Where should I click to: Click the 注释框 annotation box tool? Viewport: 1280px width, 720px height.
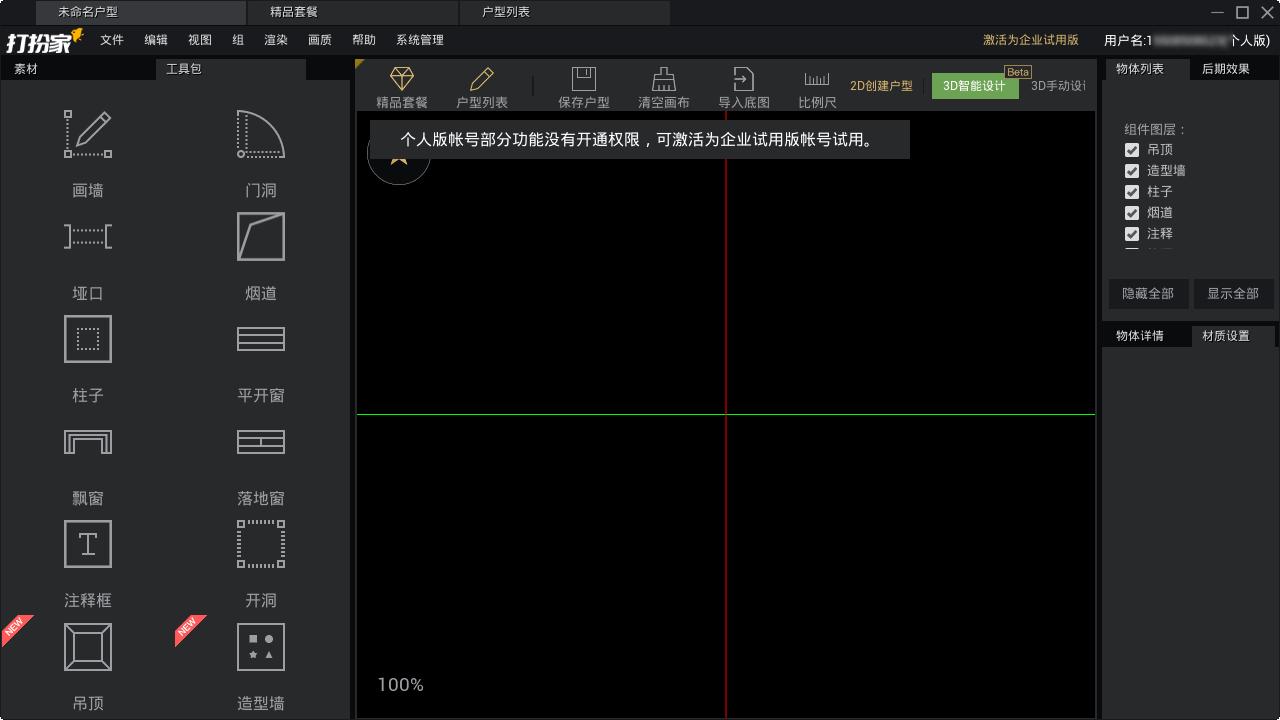[x=88, y=544]
